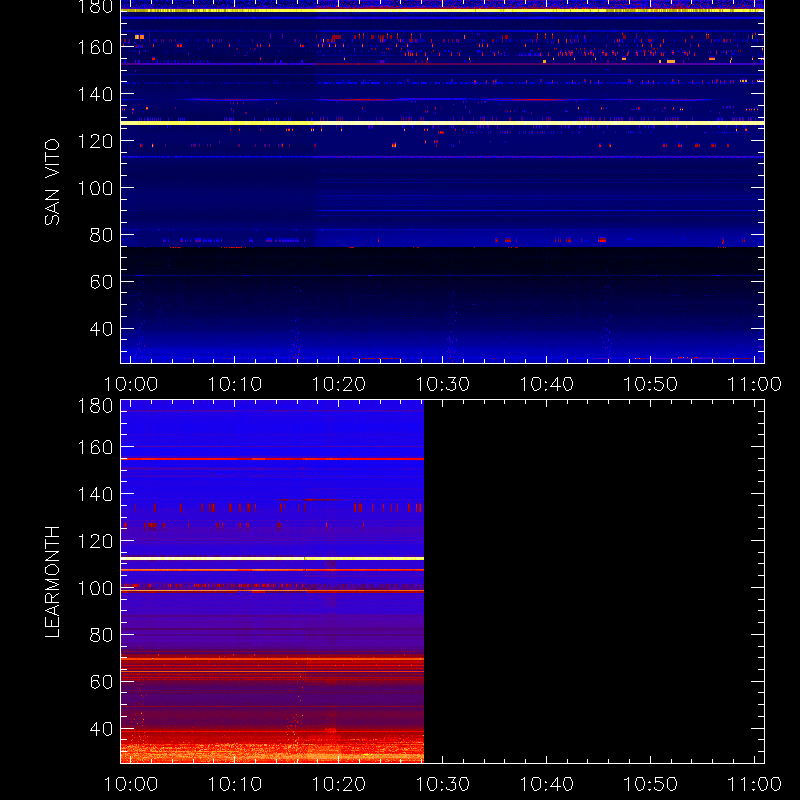This screenshot has height=800, width=800.
Task: Click 10:10 below the Learmonth plot
Action: click(x=235, y=784)
